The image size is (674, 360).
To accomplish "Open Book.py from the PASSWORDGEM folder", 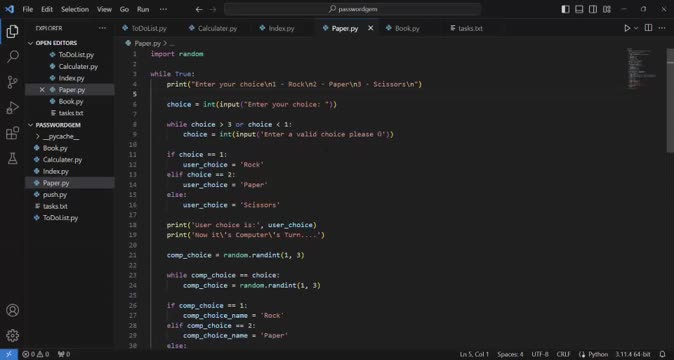I will (x=55, y=148).
